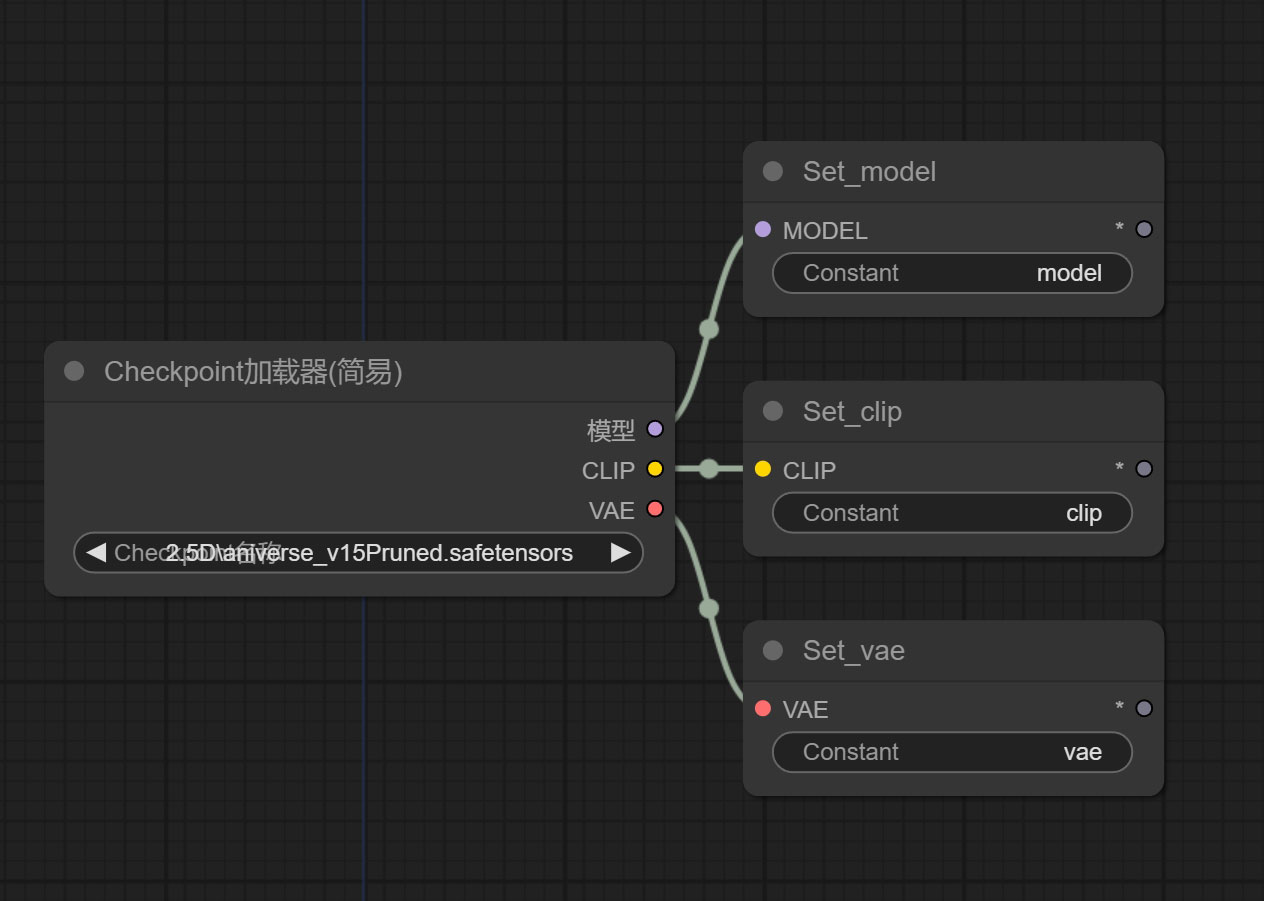Click the Set_vae node title
Viewport: 1264px width, 901px height.
point(853,651)
